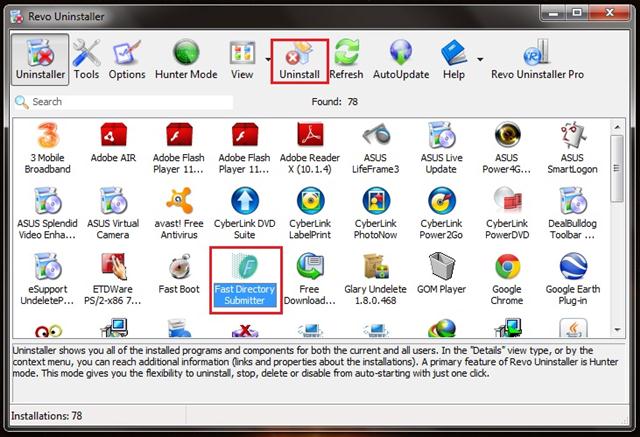The height and width of the screenshot is (437, 640).
Task: Click the Found: 78 label
Action: 335,102
